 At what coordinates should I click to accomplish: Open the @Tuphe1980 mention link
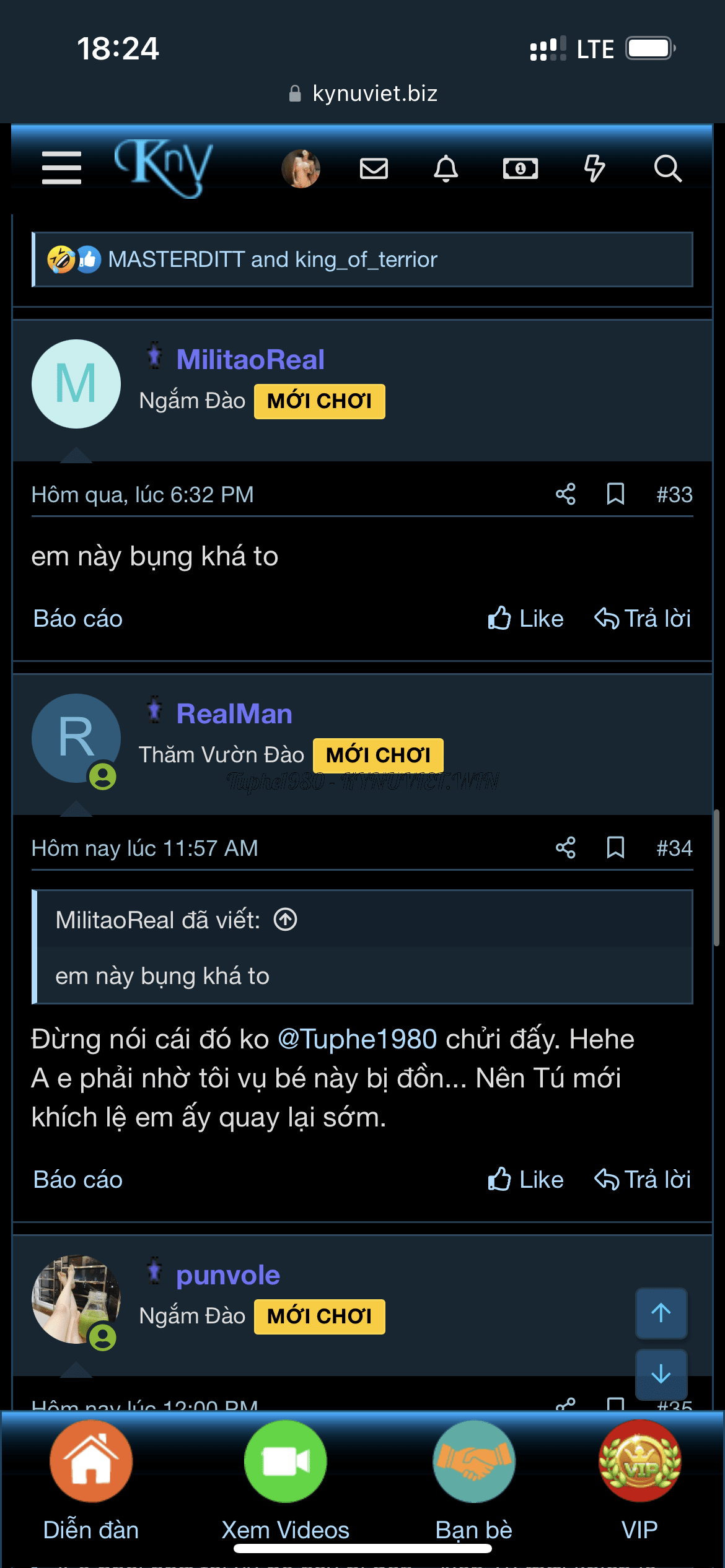358,1039
